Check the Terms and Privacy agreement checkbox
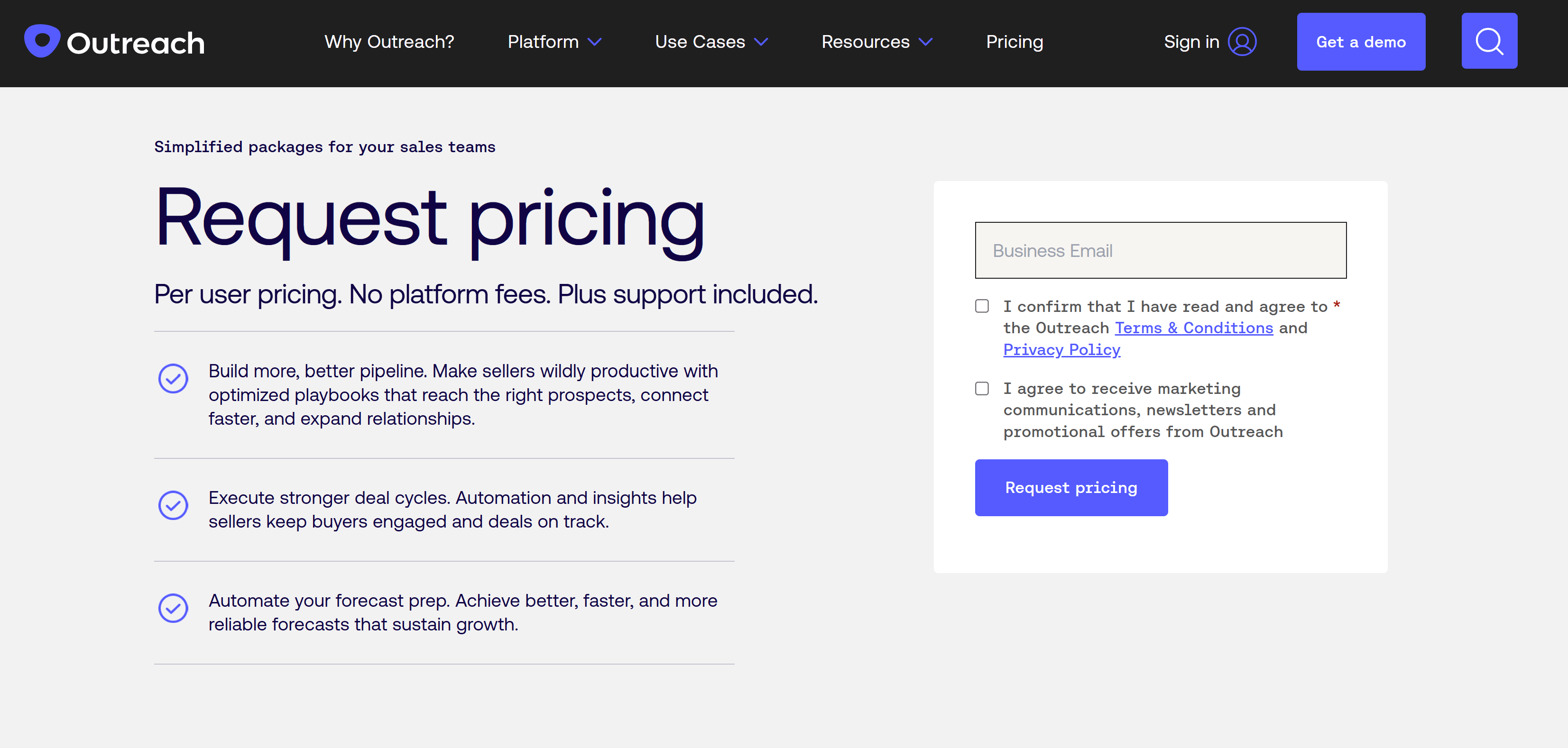 [982, 307]
